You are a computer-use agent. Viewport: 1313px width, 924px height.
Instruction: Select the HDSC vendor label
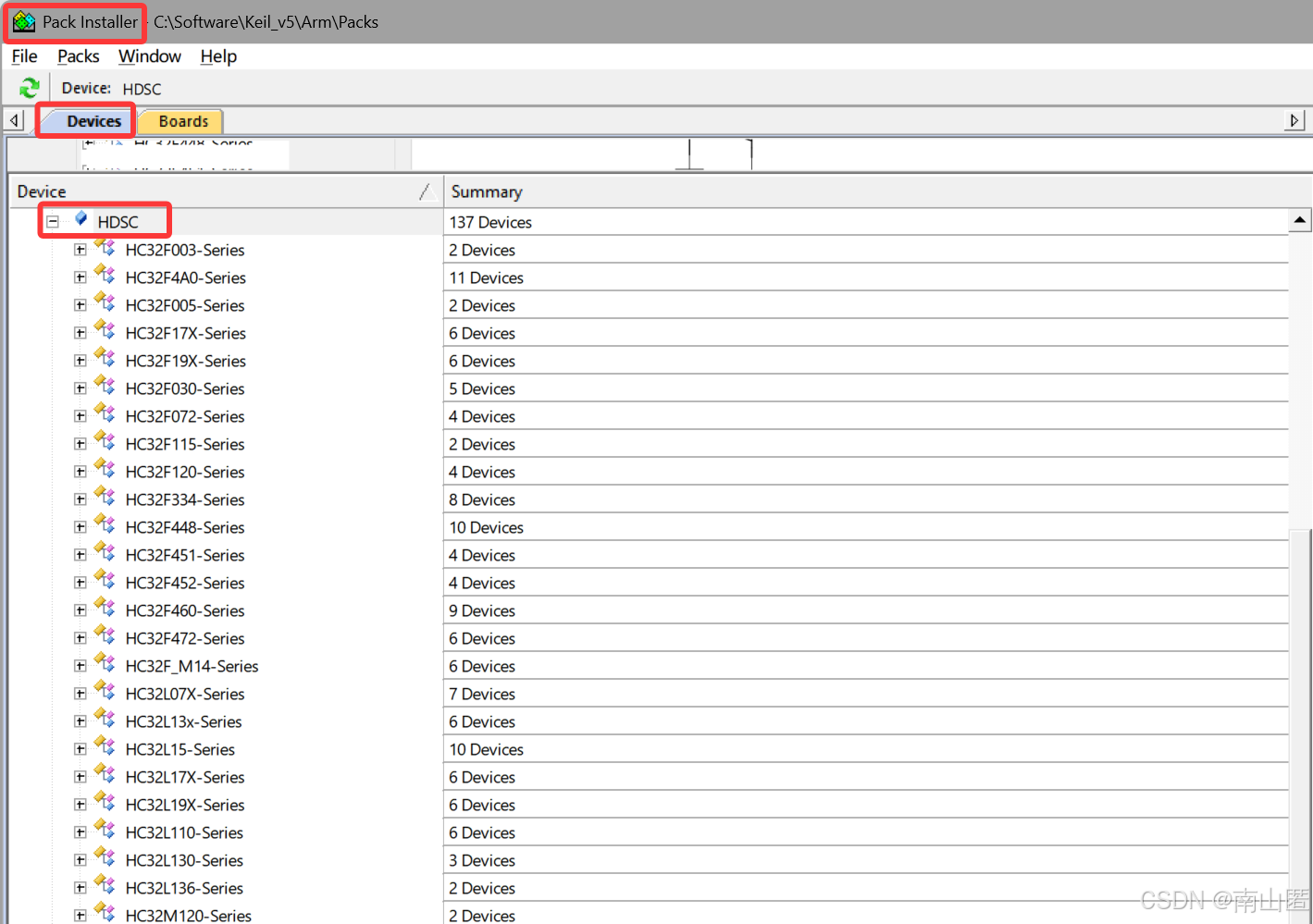[x=118, y=222]
